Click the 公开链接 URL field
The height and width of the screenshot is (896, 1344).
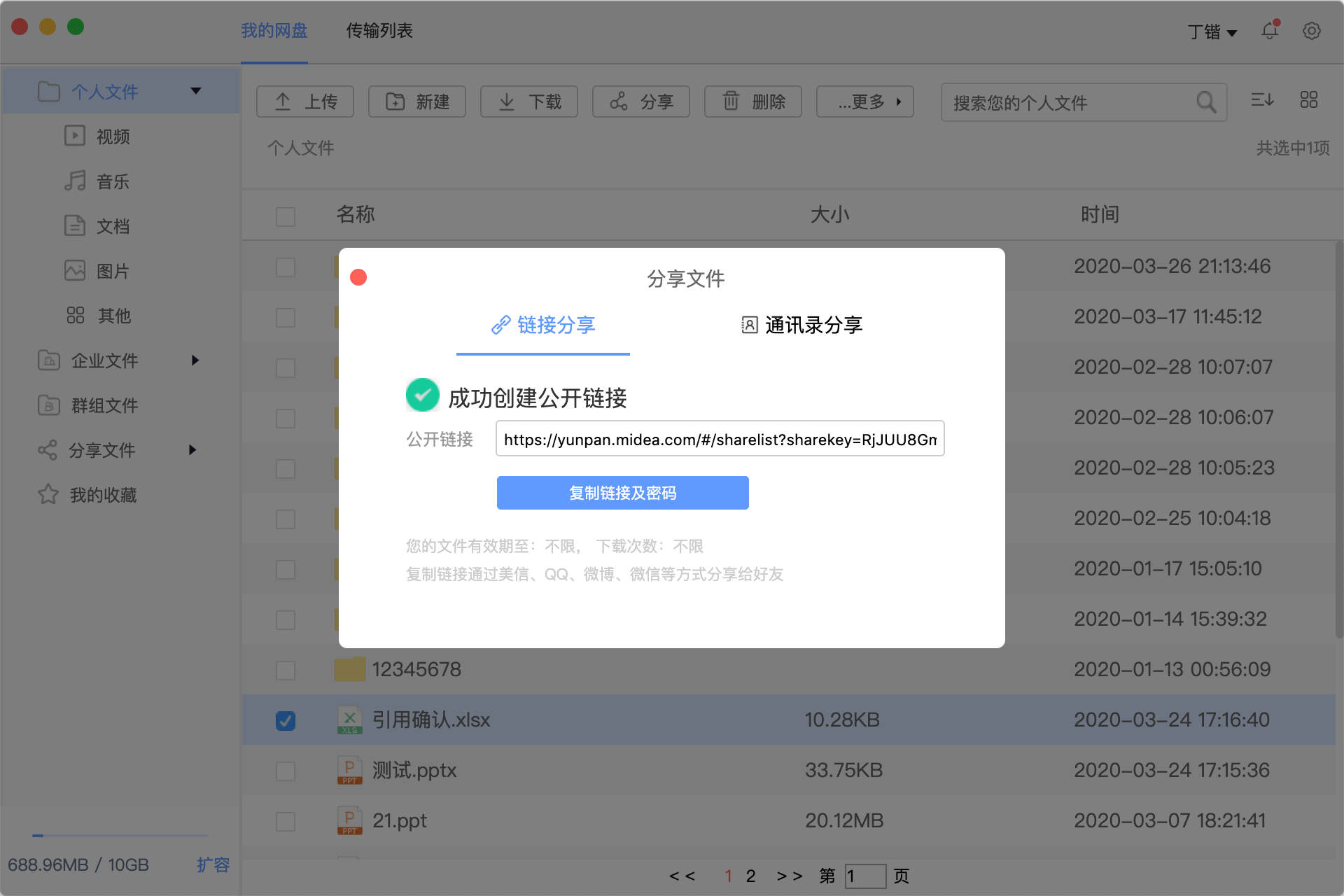tap(720, 439)
